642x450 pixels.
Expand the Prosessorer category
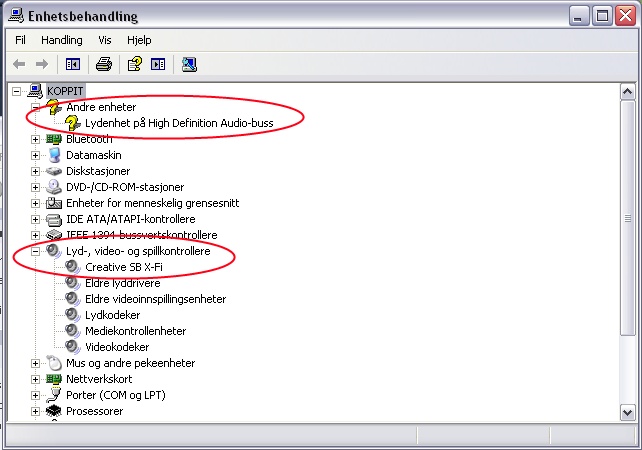tap(36, 411)
